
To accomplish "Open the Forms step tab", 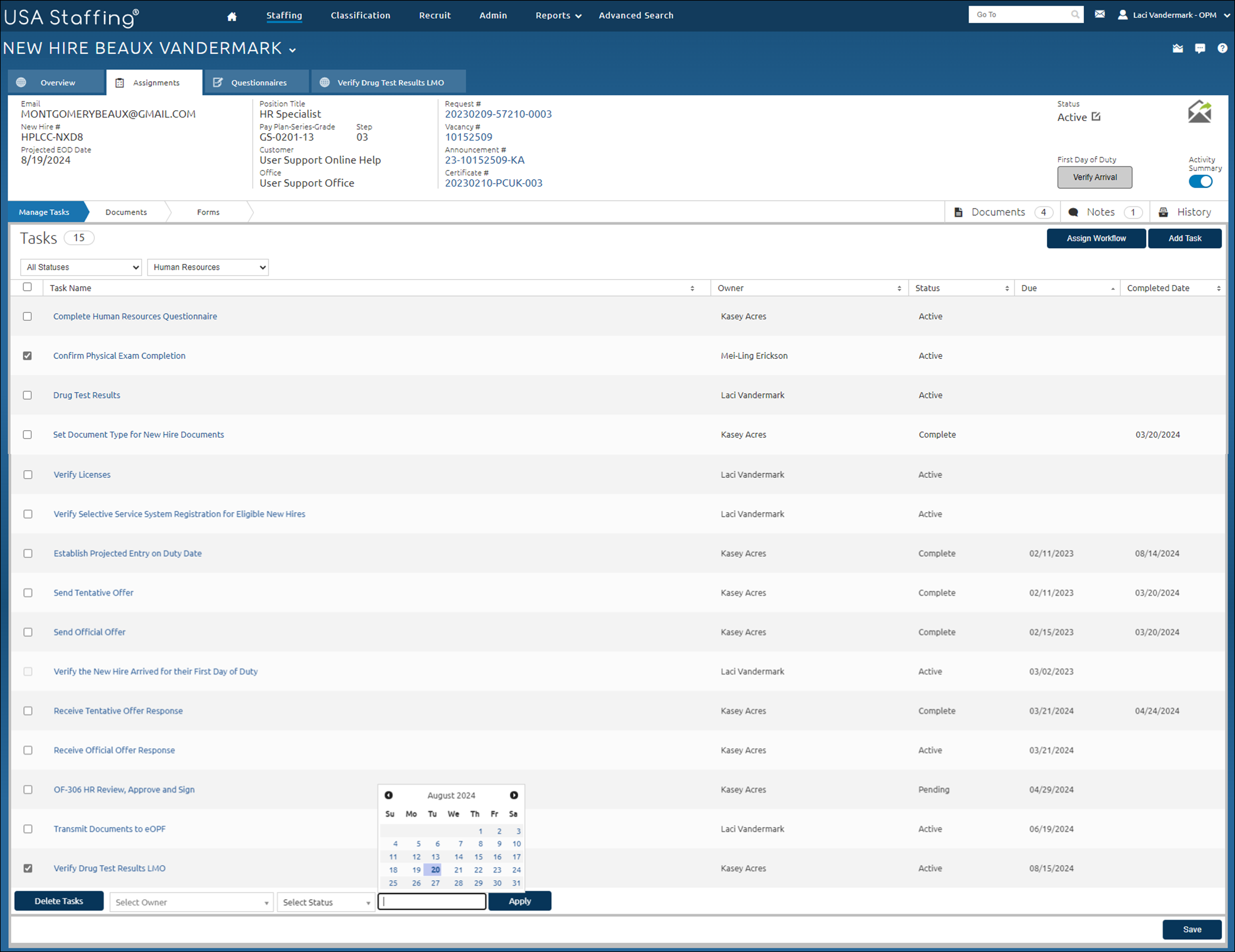I will tap(208, 212).
